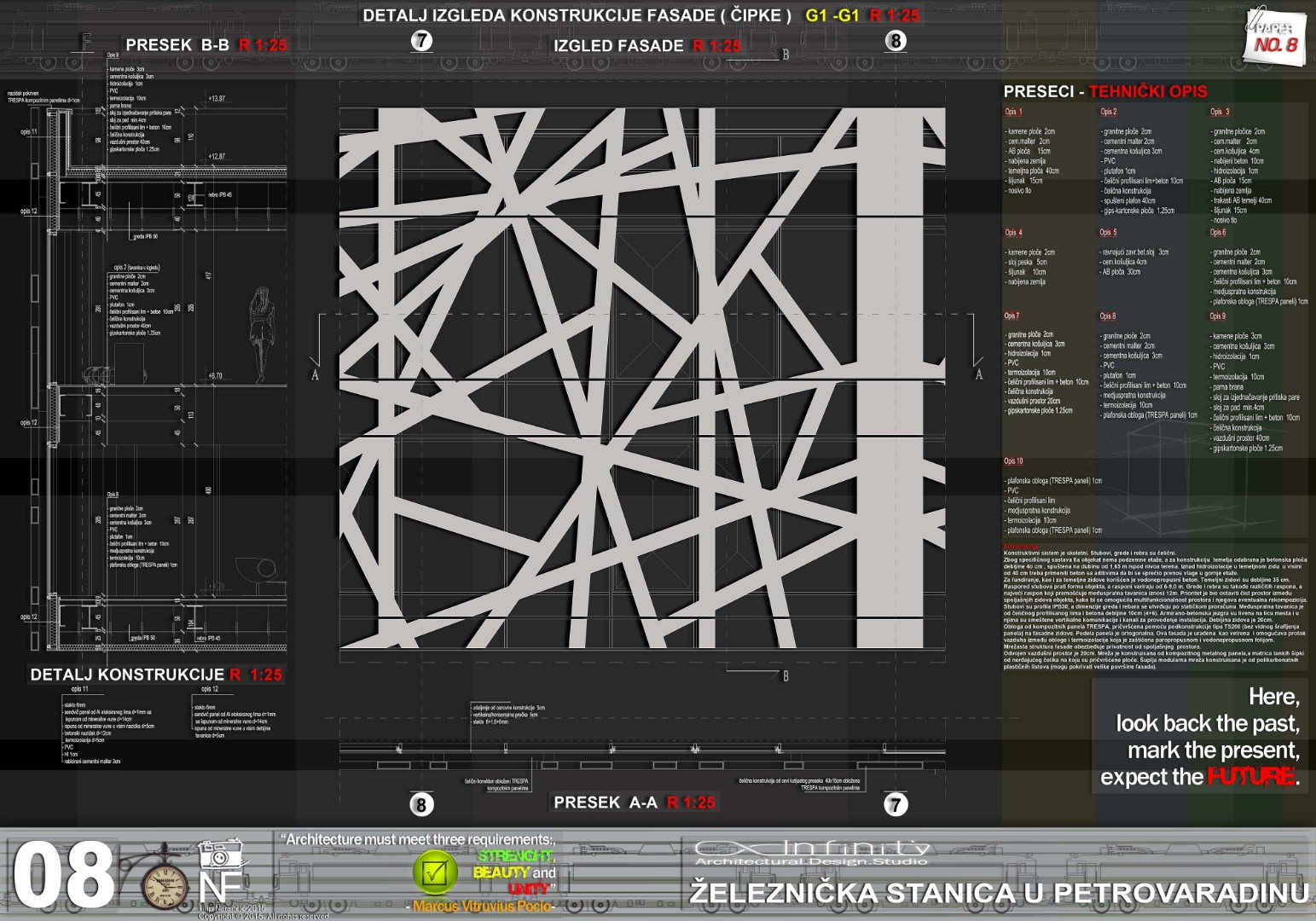
Task: Select the DETALJ KONSTRUKCIJE title
Action: (x=155, y=675)
